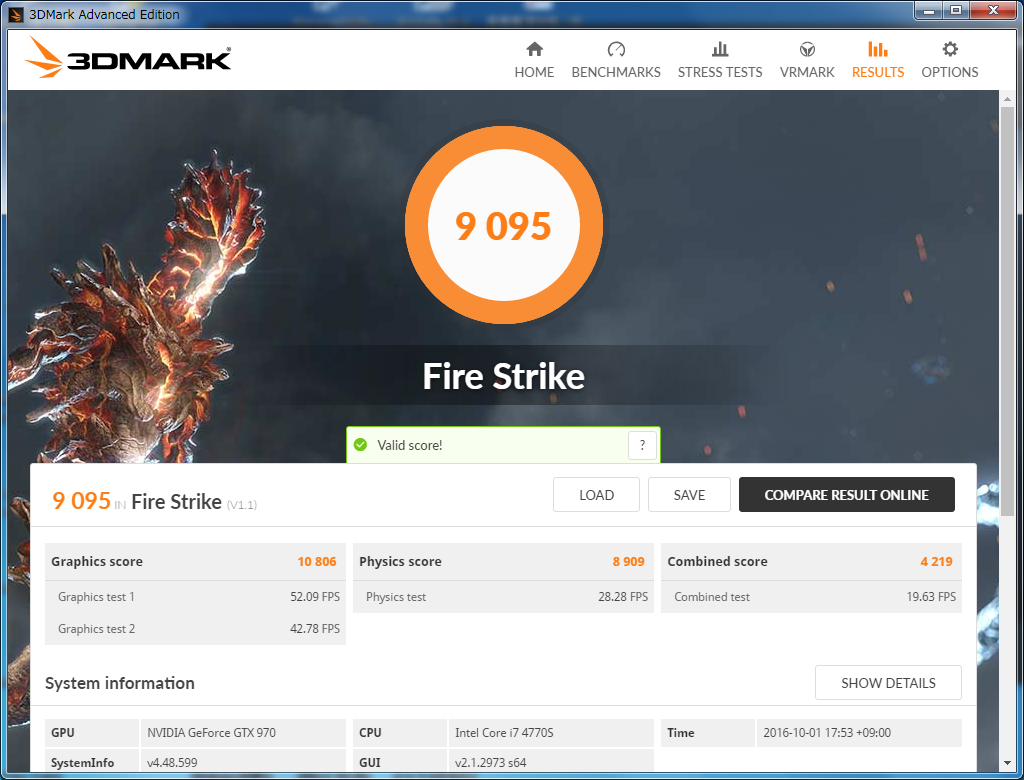Click the System information heading
The image size is (1024, 780).
[x=120, y=683]
